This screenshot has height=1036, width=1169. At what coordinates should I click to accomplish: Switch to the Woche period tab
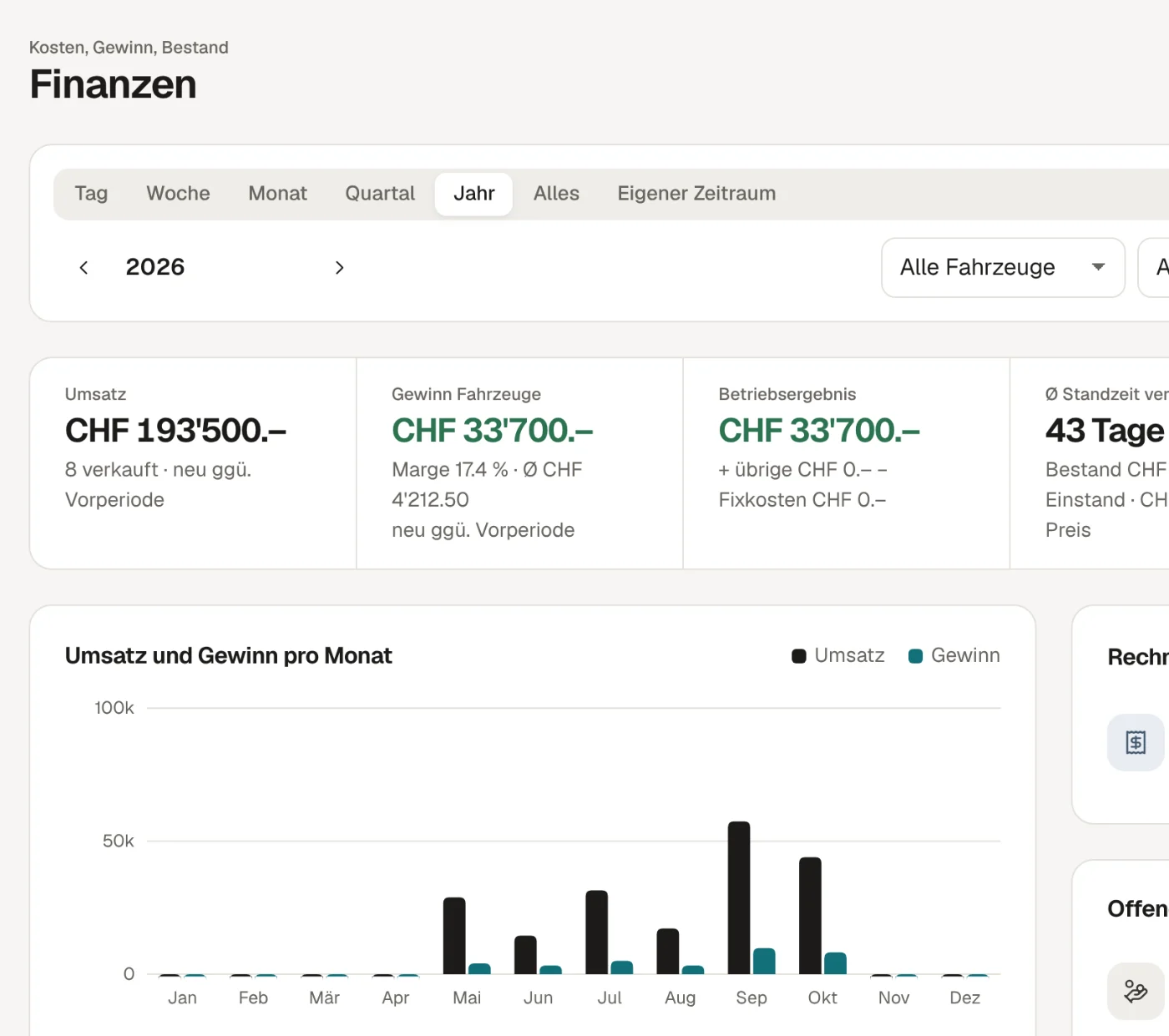point(178,194)
